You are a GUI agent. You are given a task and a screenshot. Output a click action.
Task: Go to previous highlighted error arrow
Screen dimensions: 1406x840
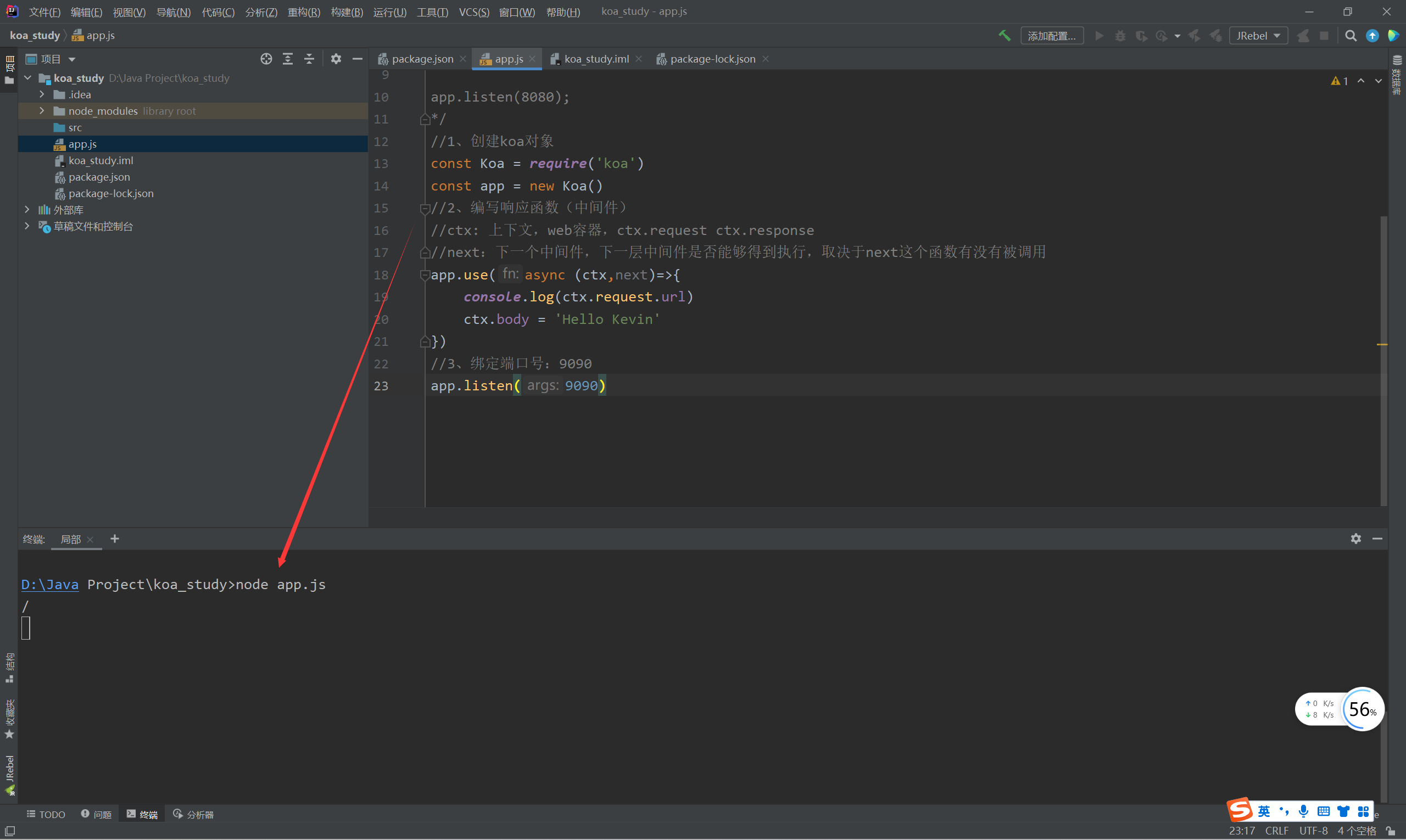(1361, 81)
